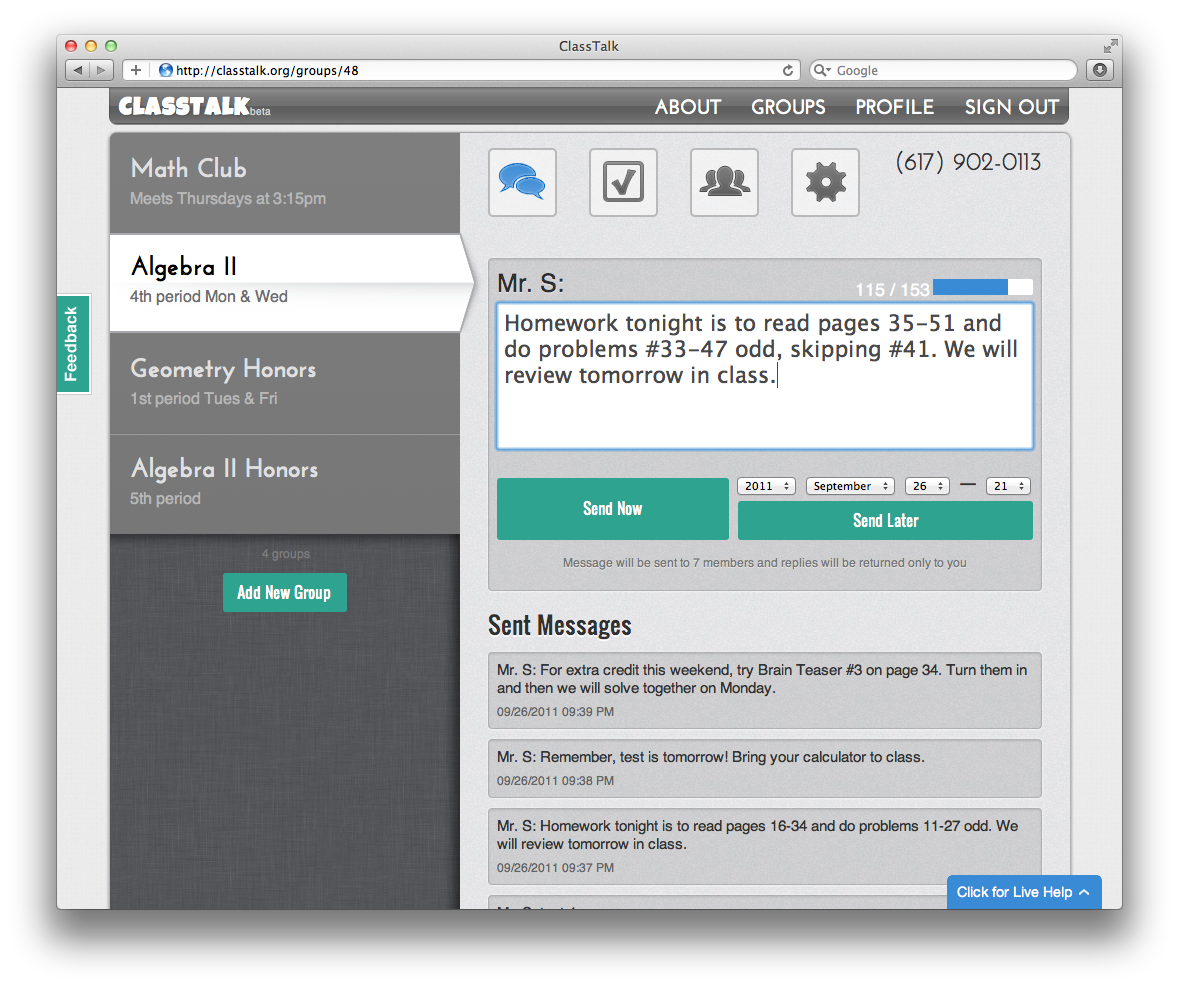Open the checkbox poll icon

(623, 182)
